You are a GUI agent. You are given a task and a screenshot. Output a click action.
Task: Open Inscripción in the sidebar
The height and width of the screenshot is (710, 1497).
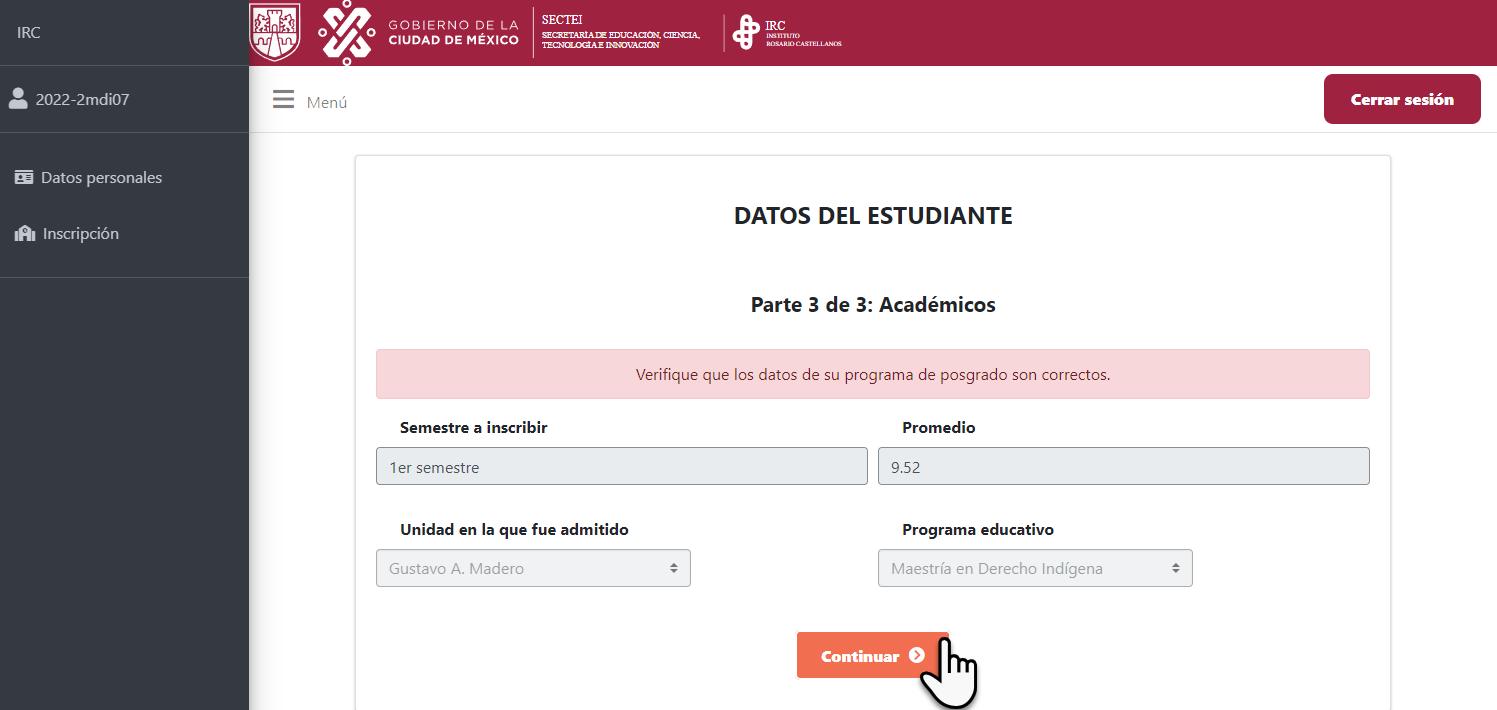67,234
